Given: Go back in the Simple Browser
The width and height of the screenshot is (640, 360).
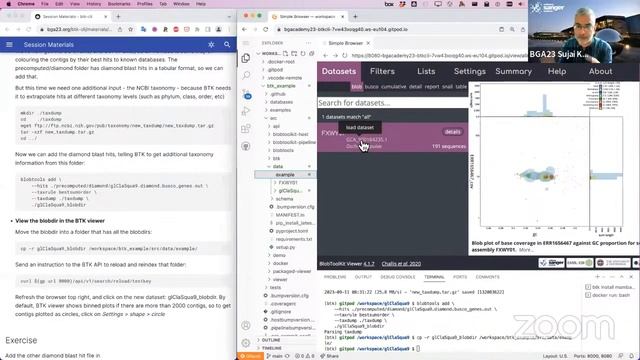Looking at the screenshot, I should point(325,56).
